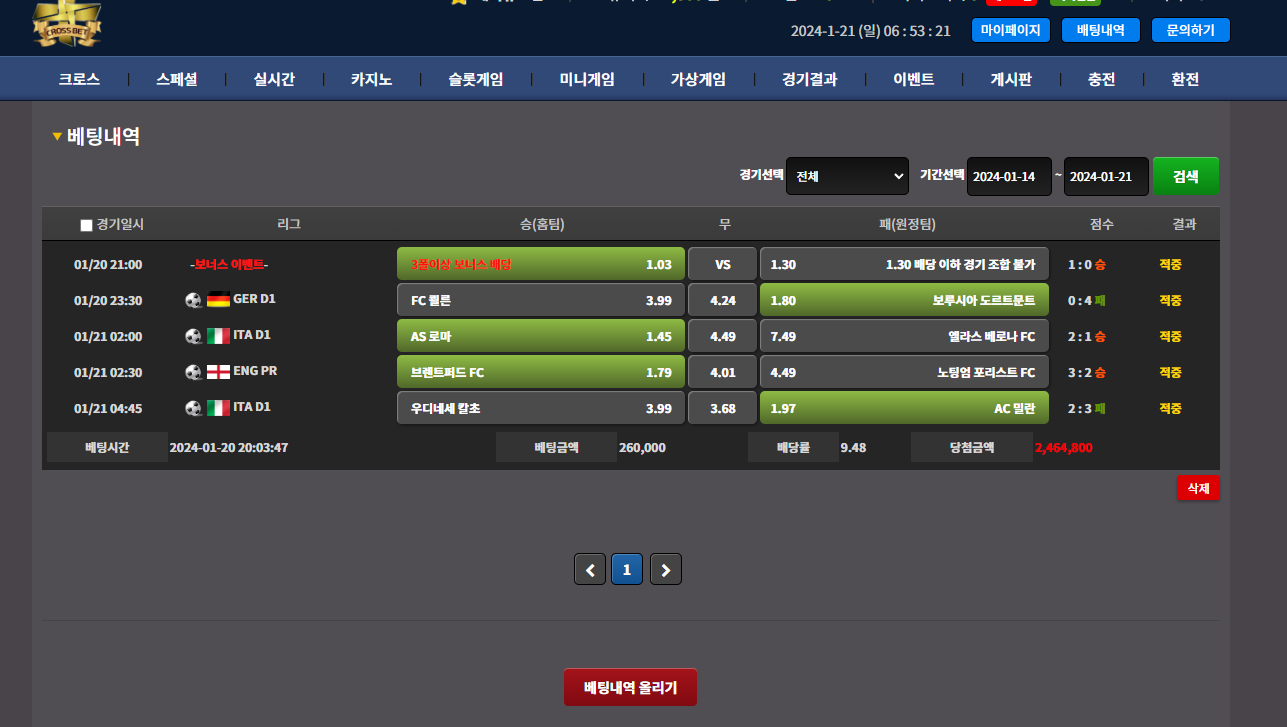Toggle the 경기일시 select-all checkbox
1287x727 pixels.
[x=86, y=225]
